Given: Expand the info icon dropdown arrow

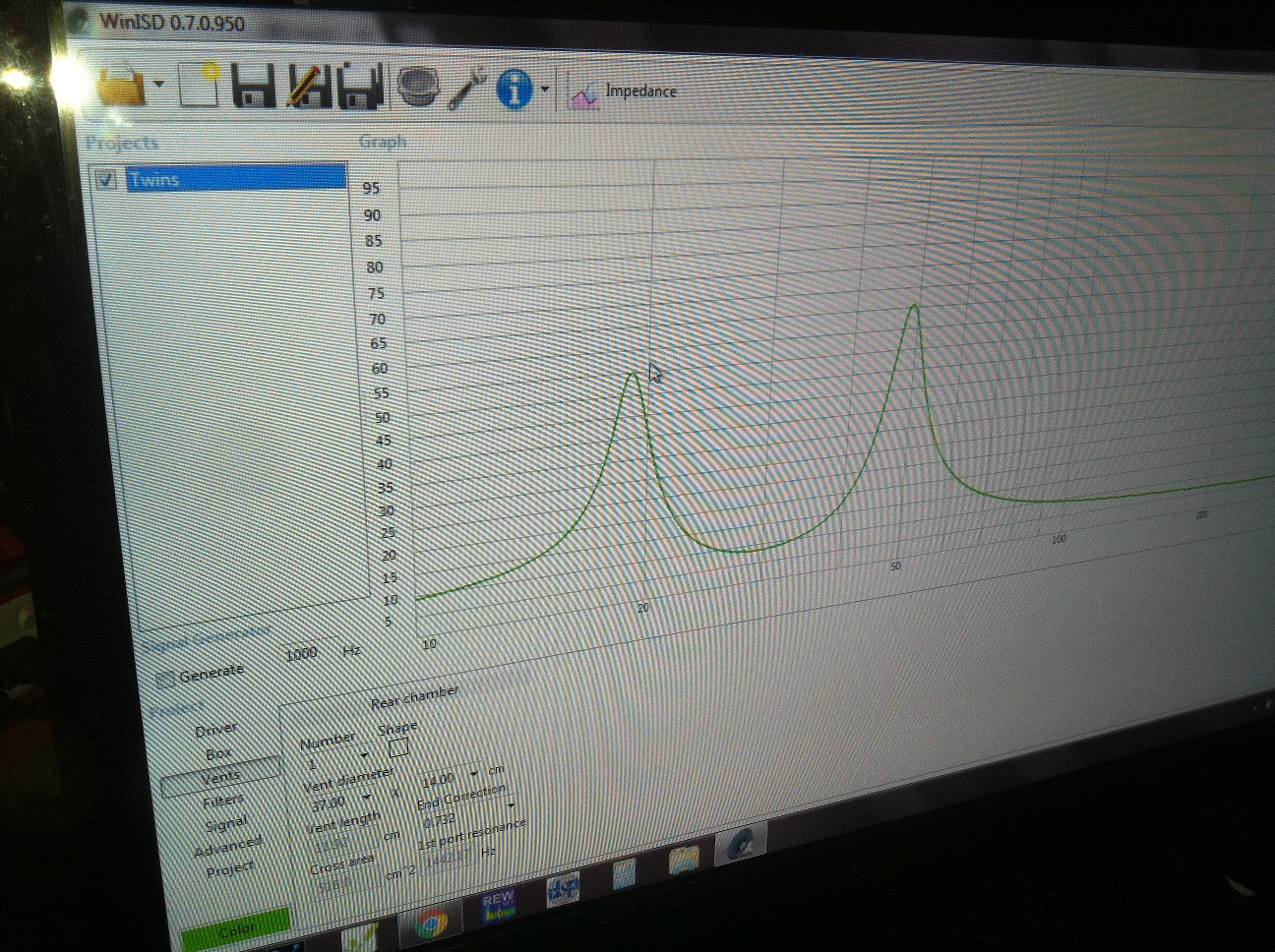Looking at the screenshot, I should coord(544,89).
